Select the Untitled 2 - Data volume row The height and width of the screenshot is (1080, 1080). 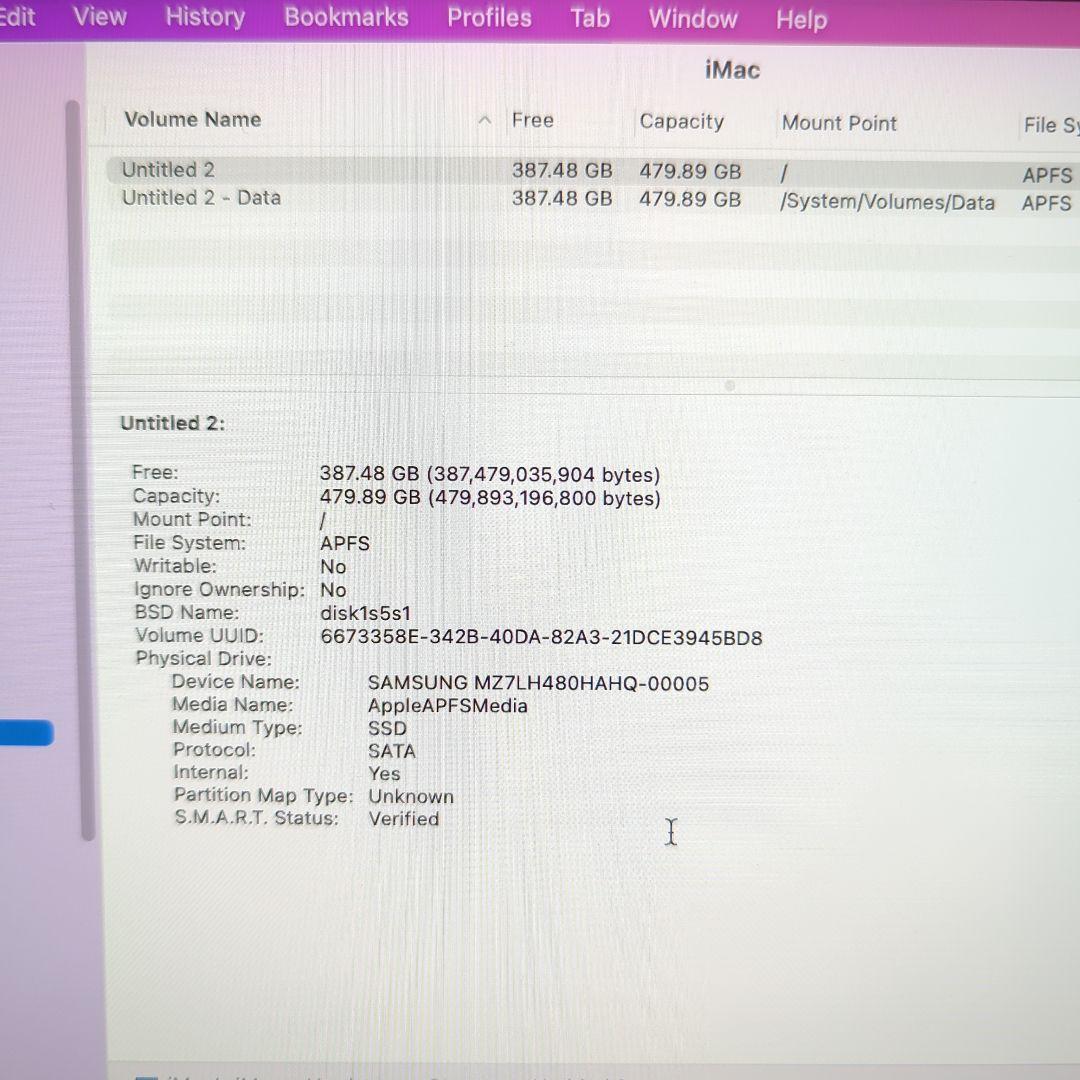point(300,199)
